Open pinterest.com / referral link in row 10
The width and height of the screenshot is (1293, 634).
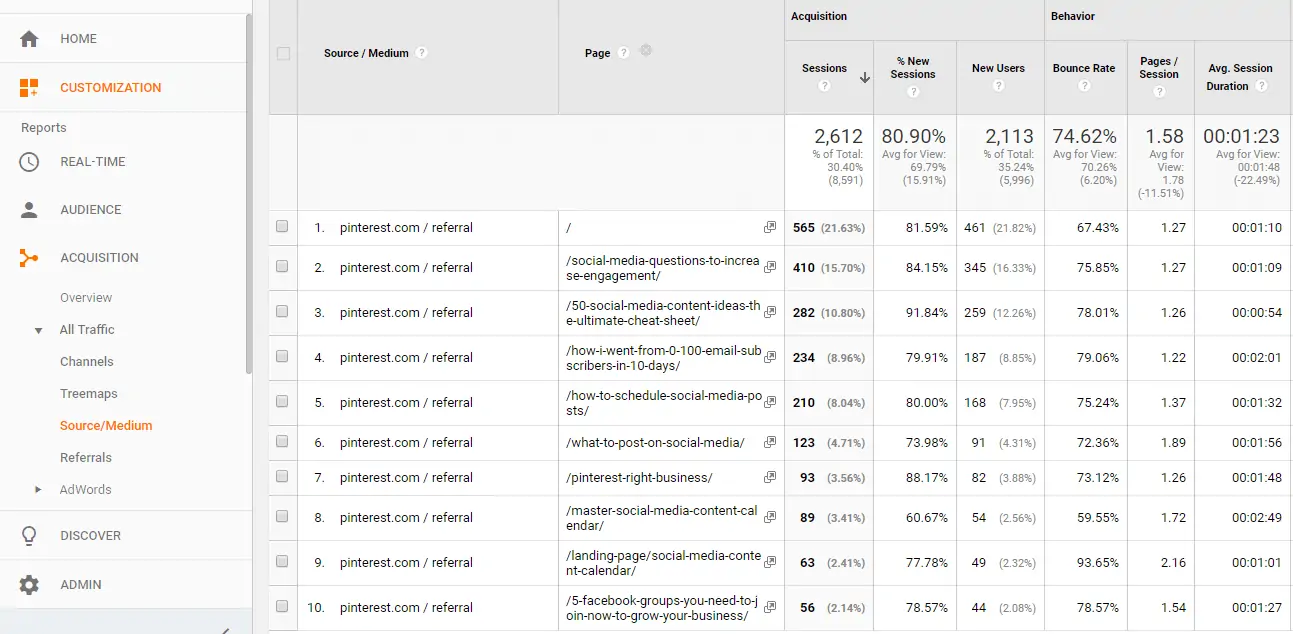point(406,608)
